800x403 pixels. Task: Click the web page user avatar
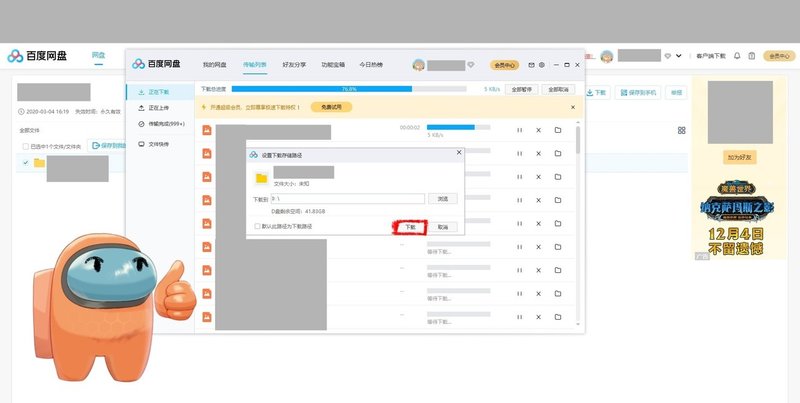click(x=607, y=56)
